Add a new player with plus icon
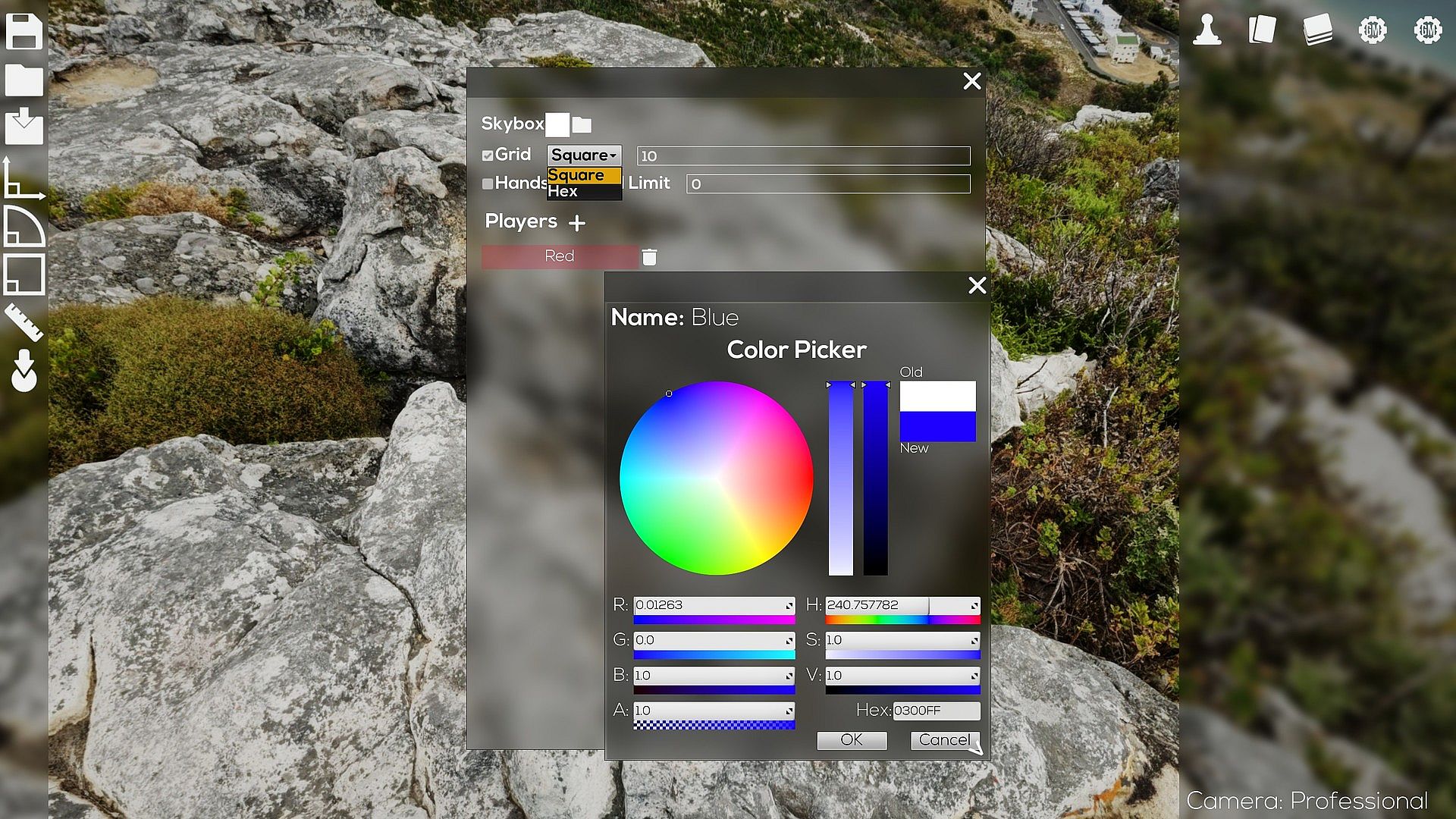The image size is (1456, 819). click(x=577, y=223)
